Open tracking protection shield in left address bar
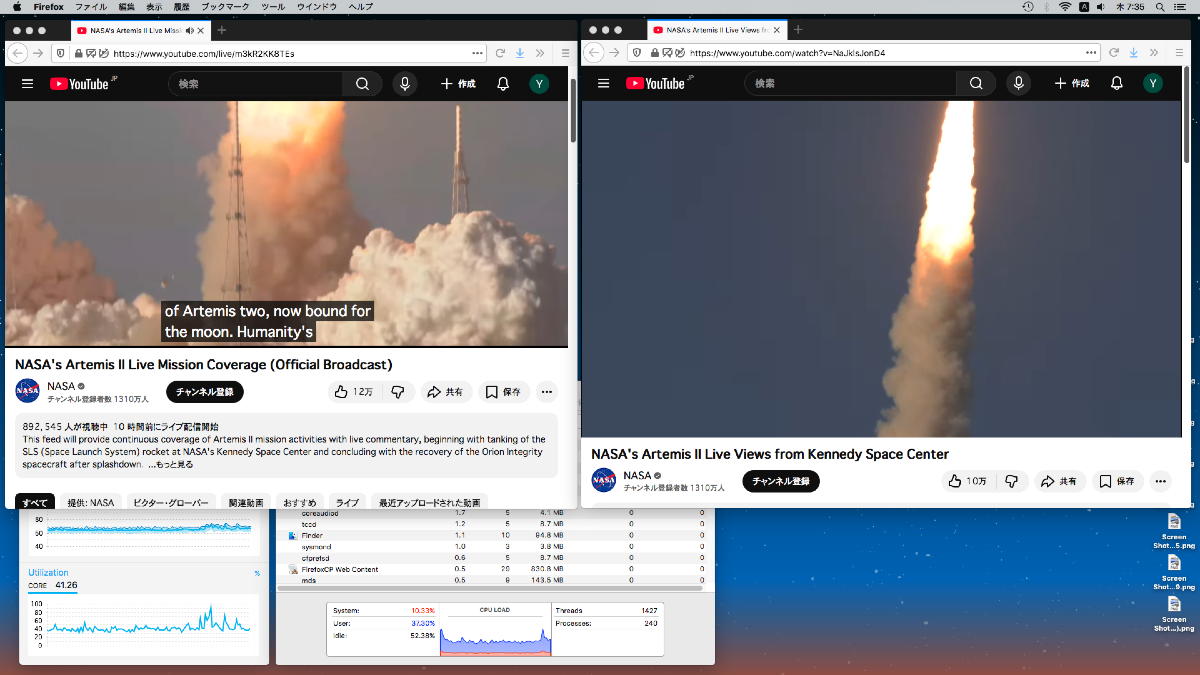Screen dimensions: 1200x675 [x=60, y=53]
